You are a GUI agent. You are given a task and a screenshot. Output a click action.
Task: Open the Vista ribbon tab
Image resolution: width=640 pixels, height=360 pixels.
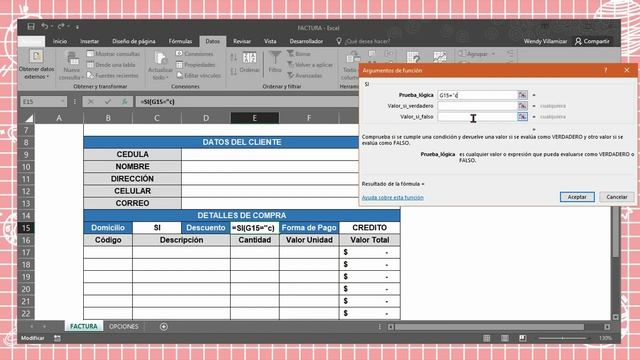tap(270, 41)
